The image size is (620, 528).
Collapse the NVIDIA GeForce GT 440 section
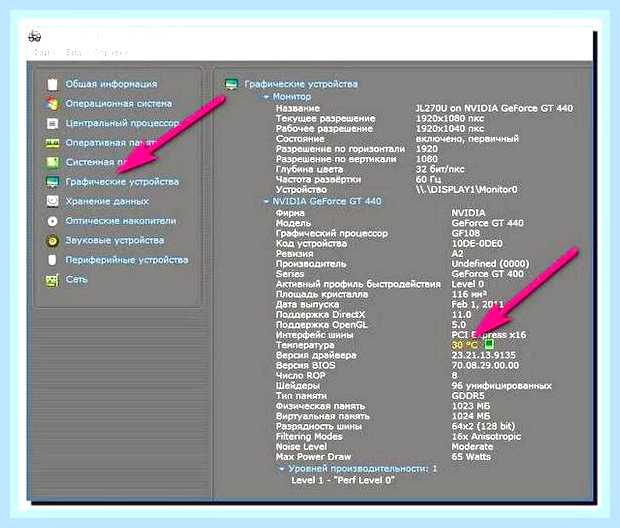(x=266, y=202)
